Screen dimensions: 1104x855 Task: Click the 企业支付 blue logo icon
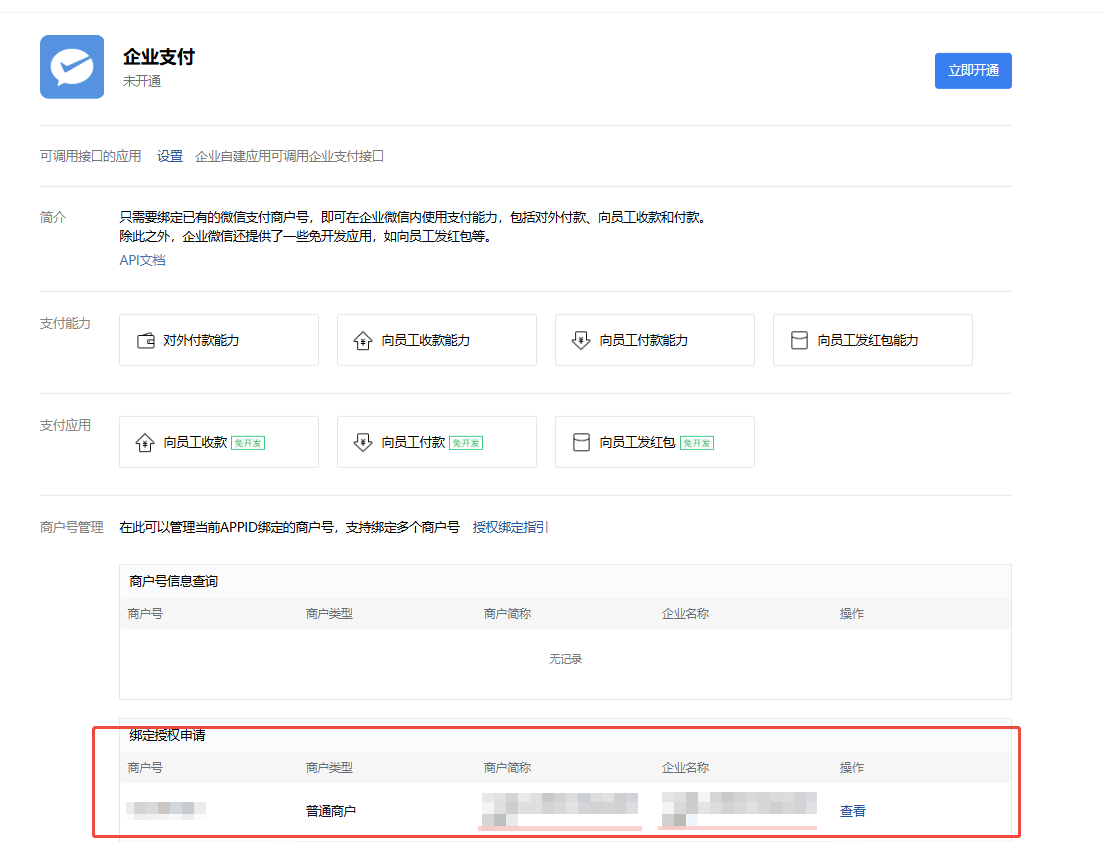pyautogui.click(x=72, y=67)
